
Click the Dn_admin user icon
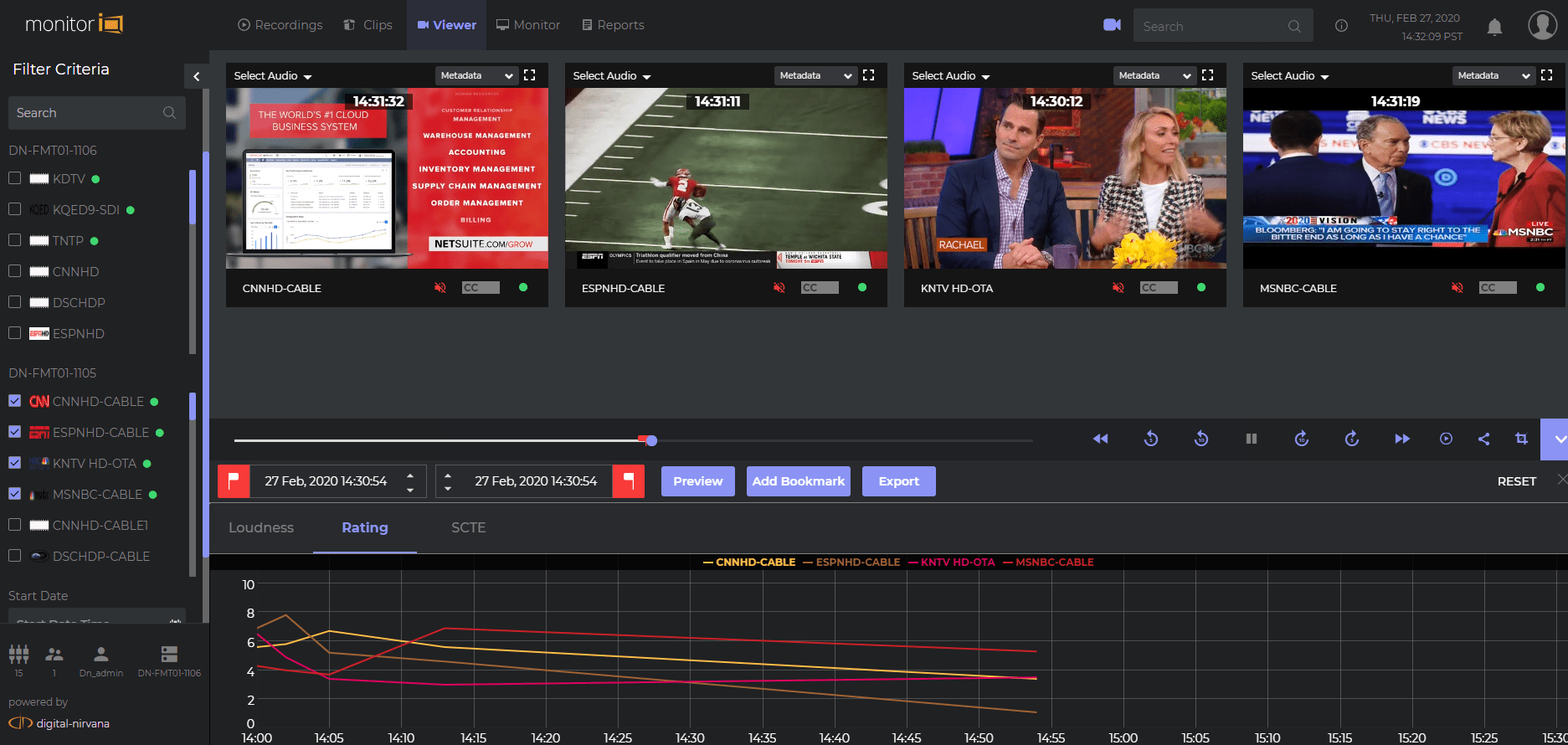click(100, 655)
